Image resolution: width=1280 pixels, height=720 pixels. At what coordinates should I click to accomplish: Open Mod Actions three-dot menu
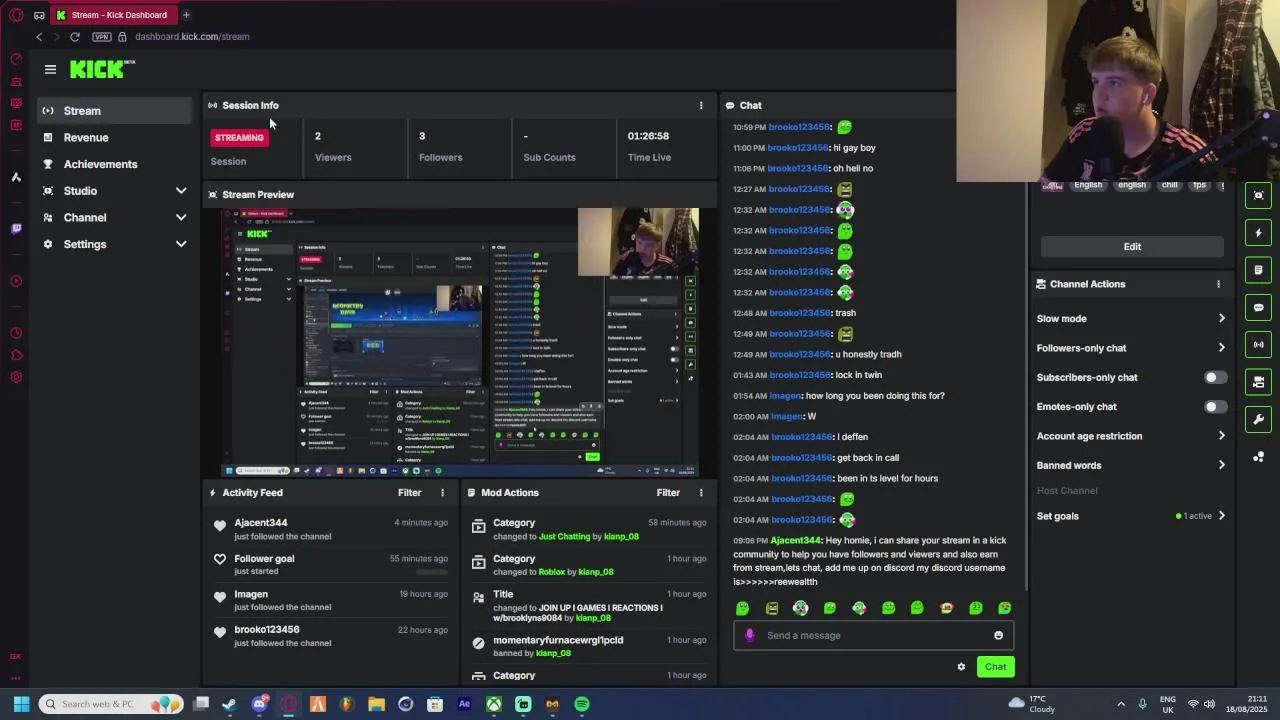coord(701,492)
